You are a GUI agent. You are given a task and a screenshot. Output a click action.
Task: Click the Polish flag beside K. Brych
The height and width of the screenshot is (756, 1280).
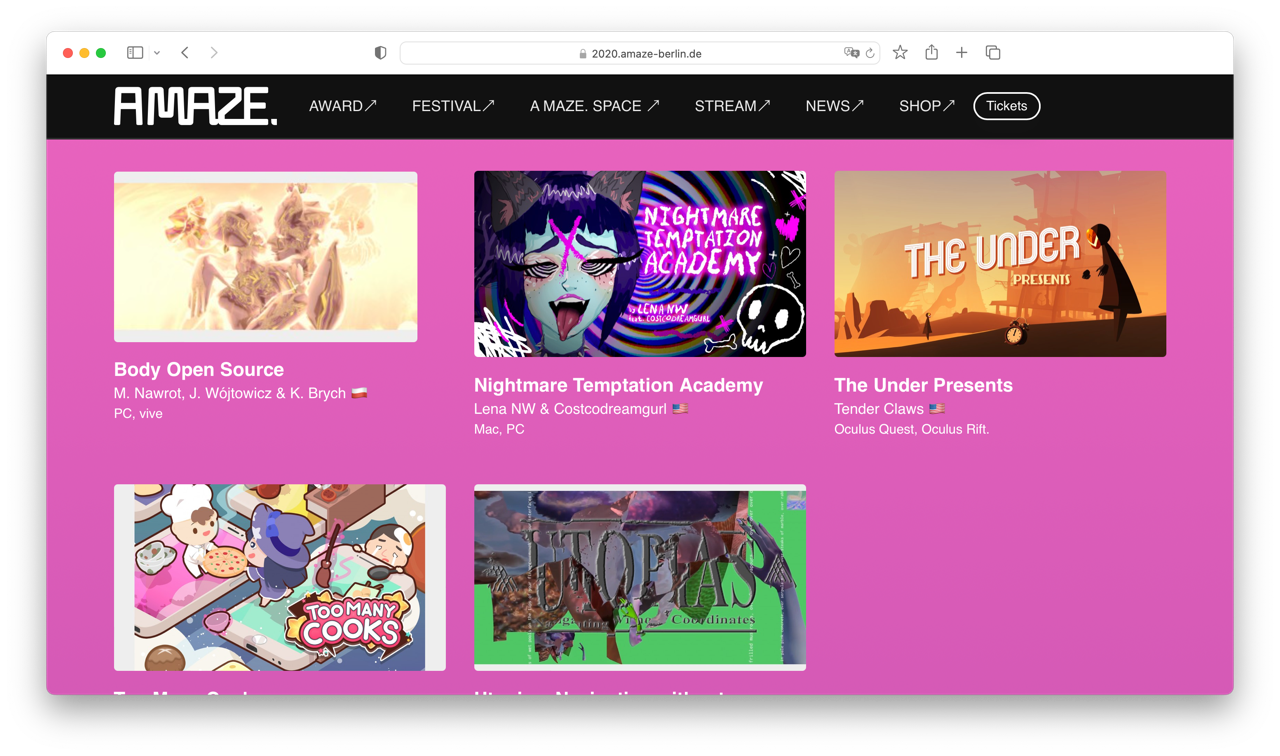[360, 393]
